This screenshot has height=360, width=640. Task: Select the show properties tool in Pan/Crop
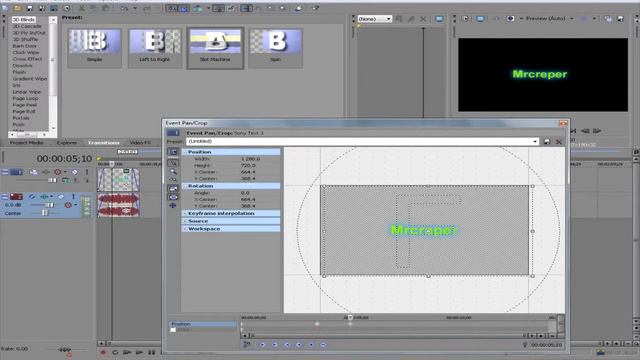pyautogui.click(x=173, y=152)
